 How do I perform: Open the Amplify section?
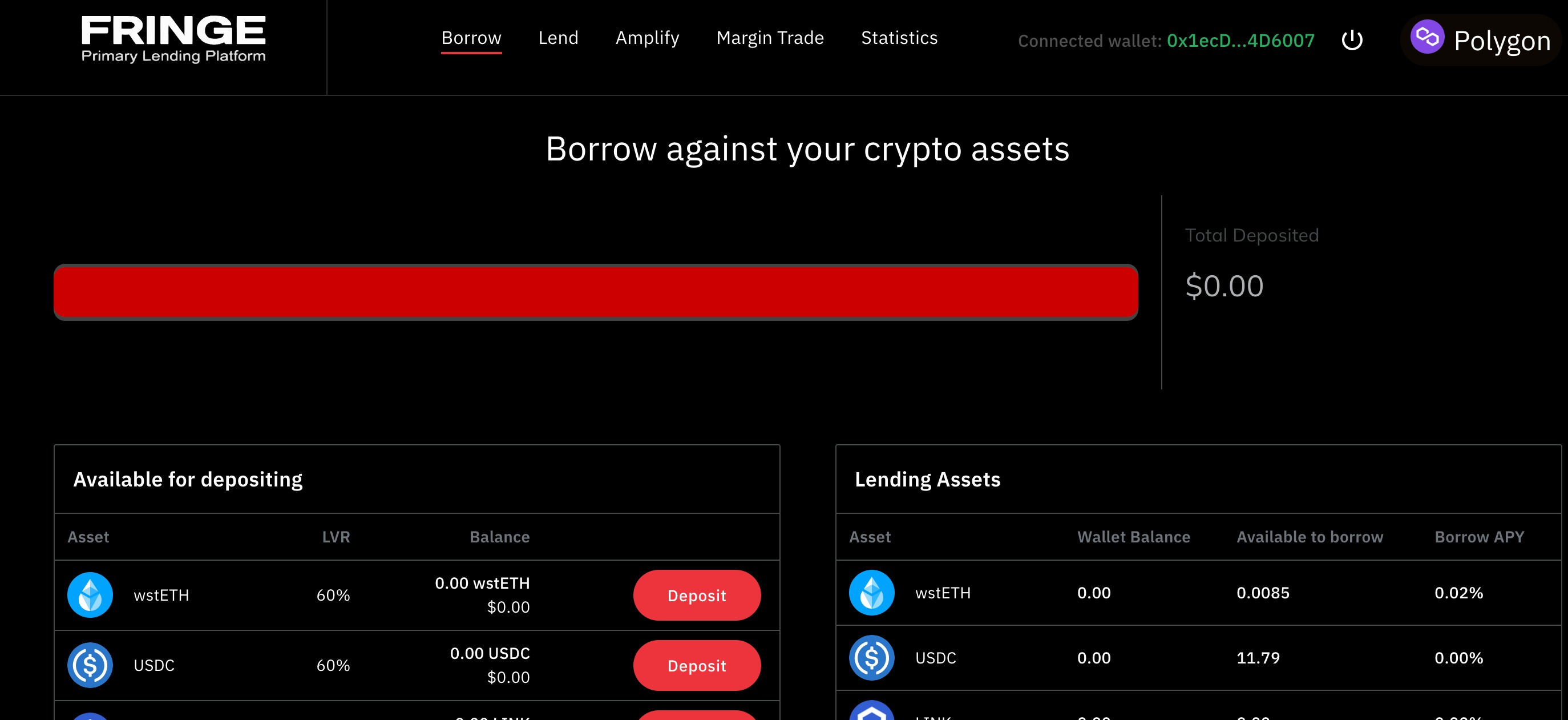(648, 38)
